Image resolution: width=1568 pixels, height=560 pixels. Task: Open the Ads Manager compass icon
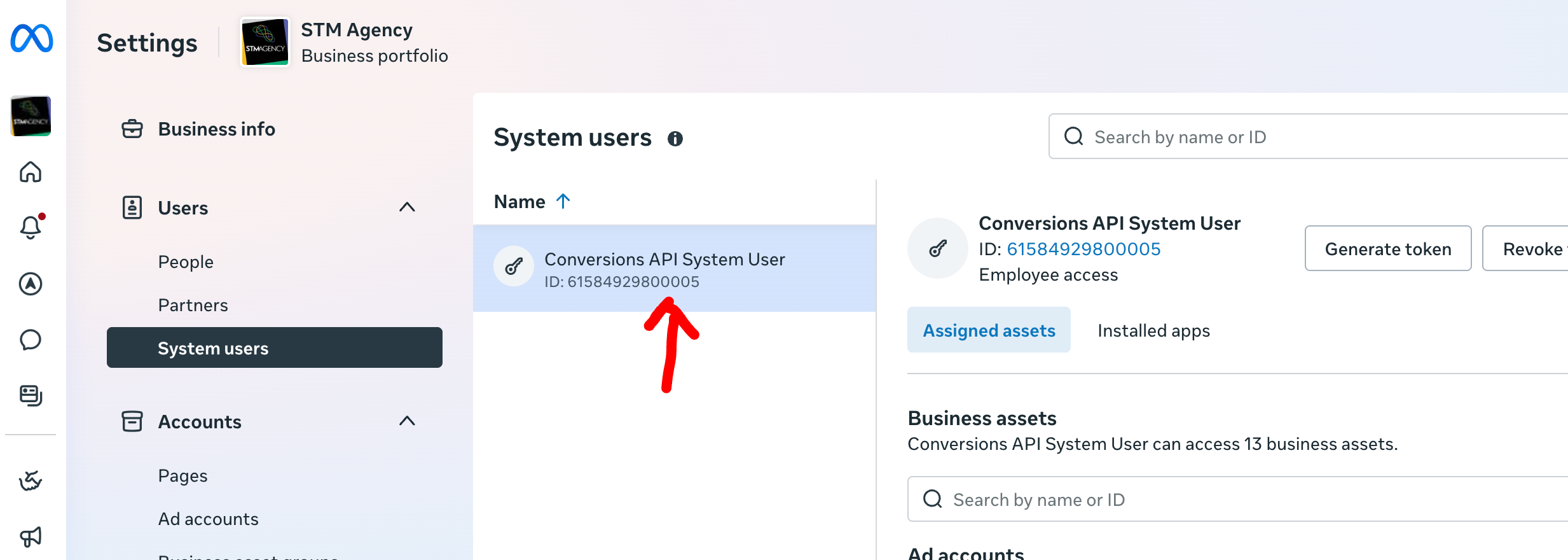(31, 284)
